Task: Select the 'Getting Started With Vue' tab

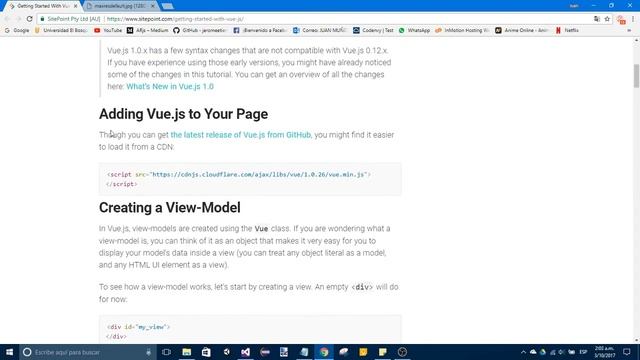Action: (43, 6)
